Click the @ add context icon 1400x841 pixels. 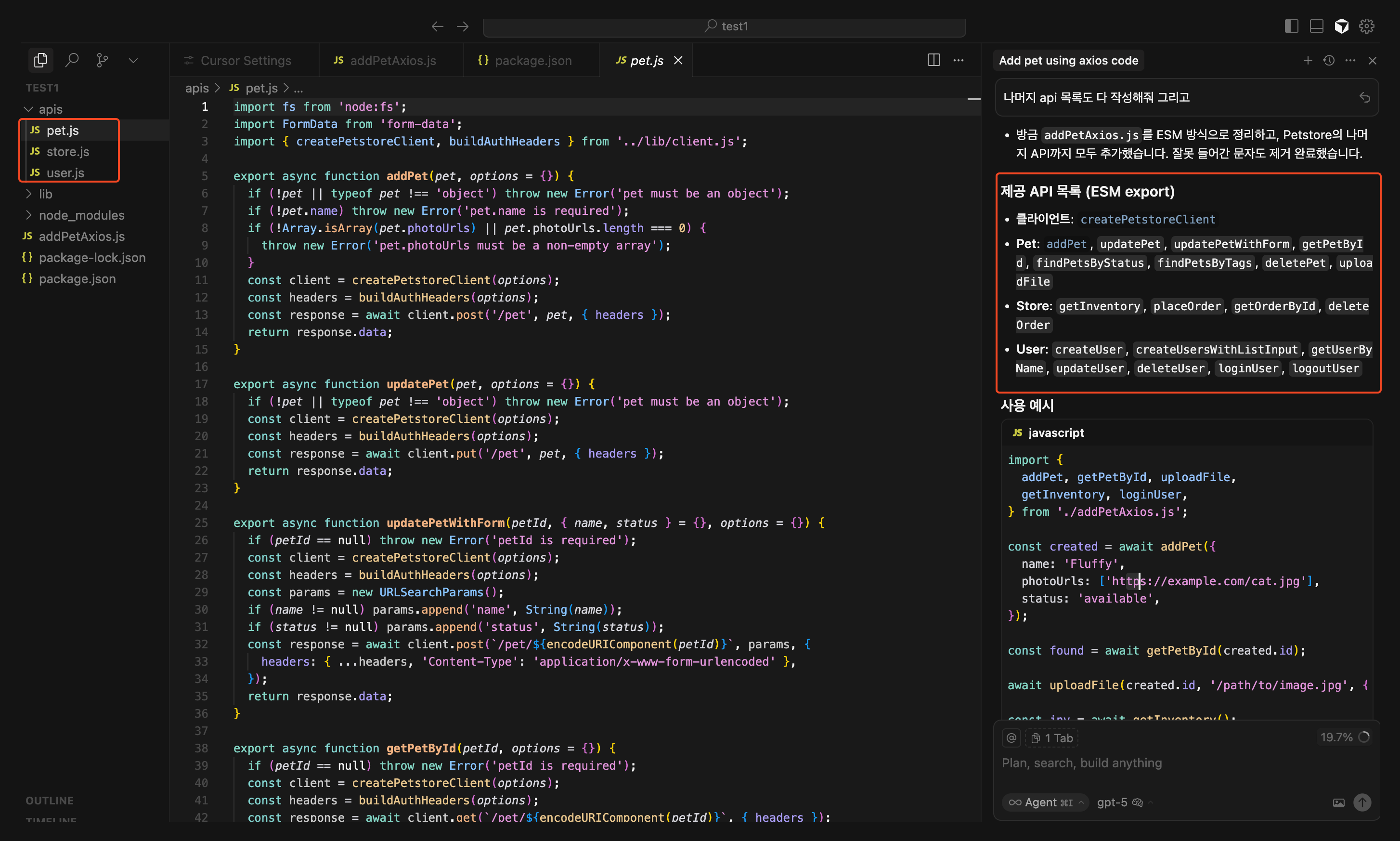click(1011, 737)
